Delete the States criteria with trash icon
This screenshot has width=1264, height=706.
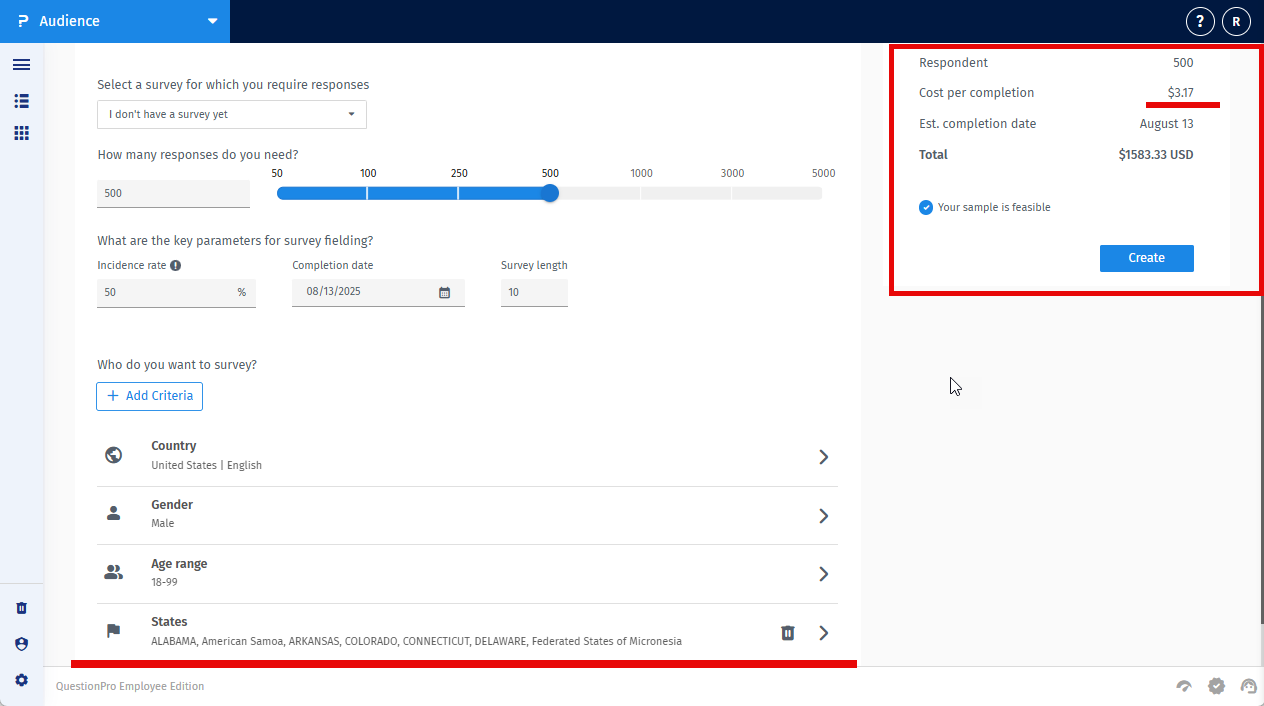pos(788,633)
